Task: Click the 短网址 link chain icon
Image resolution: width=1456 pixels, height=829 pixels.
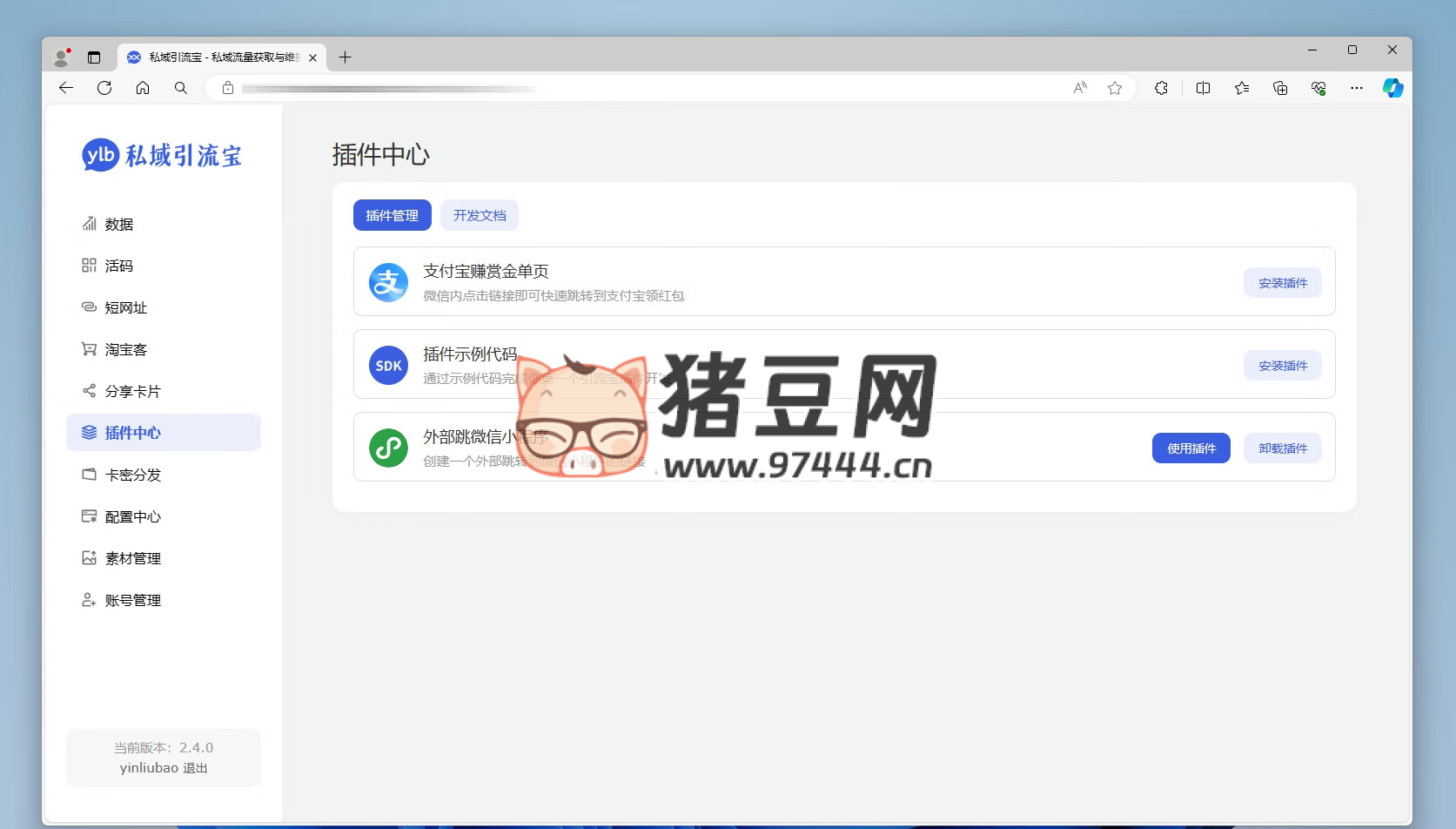Action: coord(89,307)
